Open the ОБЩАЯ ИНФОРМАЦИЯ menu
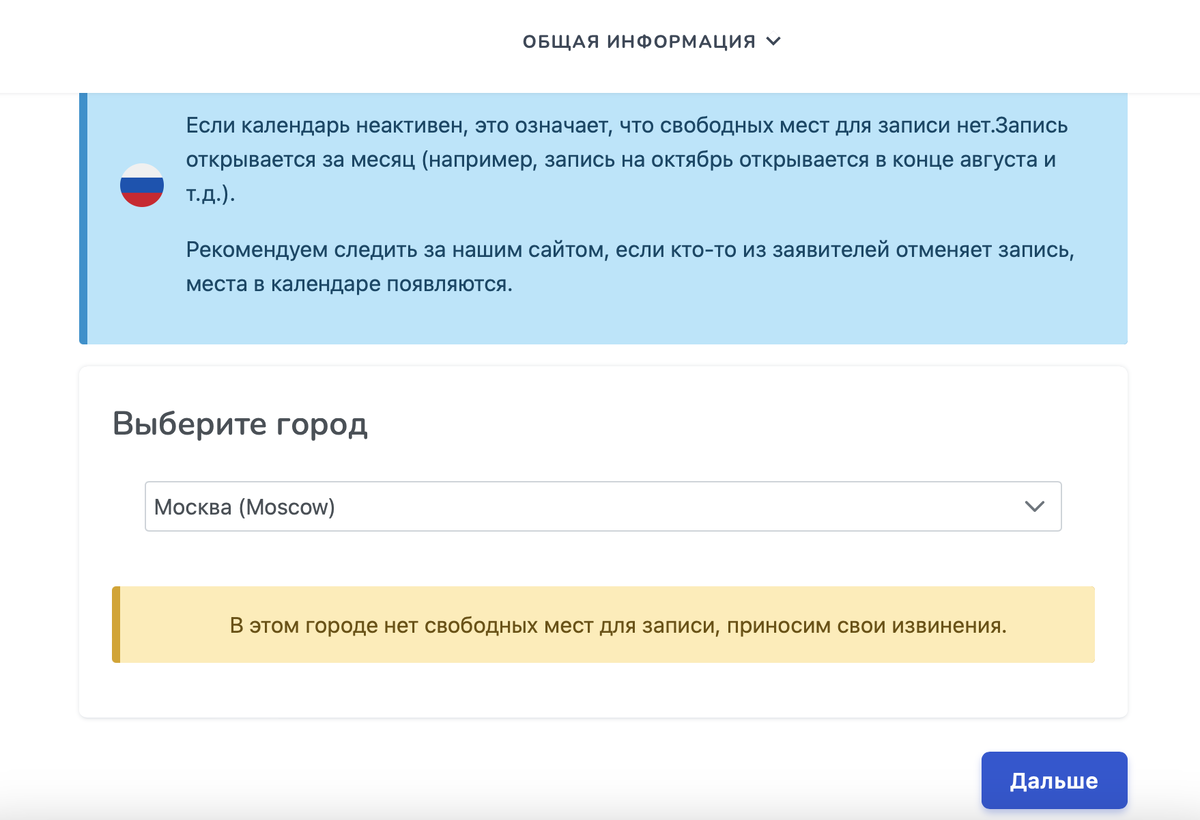The width and height of the screenshot is (1200, 820). pos(650,41)
